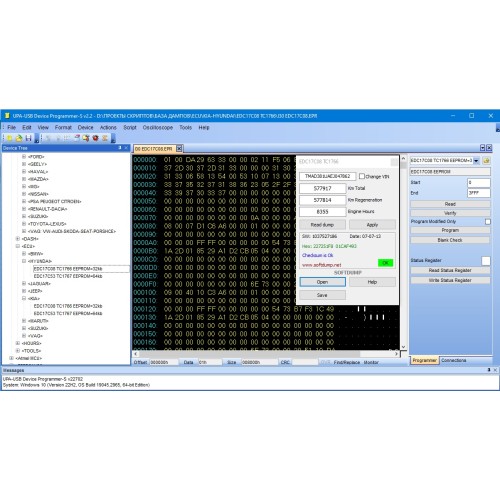Screen dimensions: 500x500
Task: Toggle Program Modified Only checkbox
Action: point(488,222)
